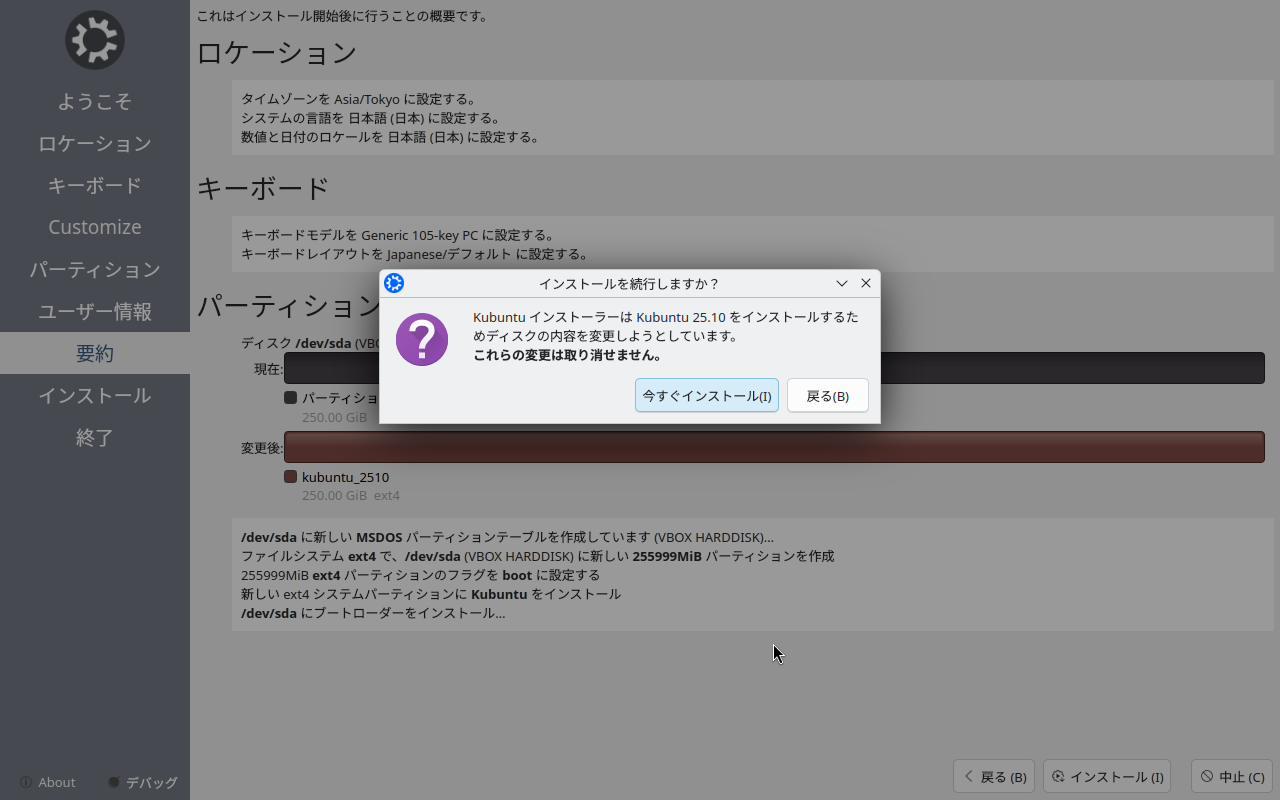Click the purple question mark icon in the dialog

click(x=422, y=339)
